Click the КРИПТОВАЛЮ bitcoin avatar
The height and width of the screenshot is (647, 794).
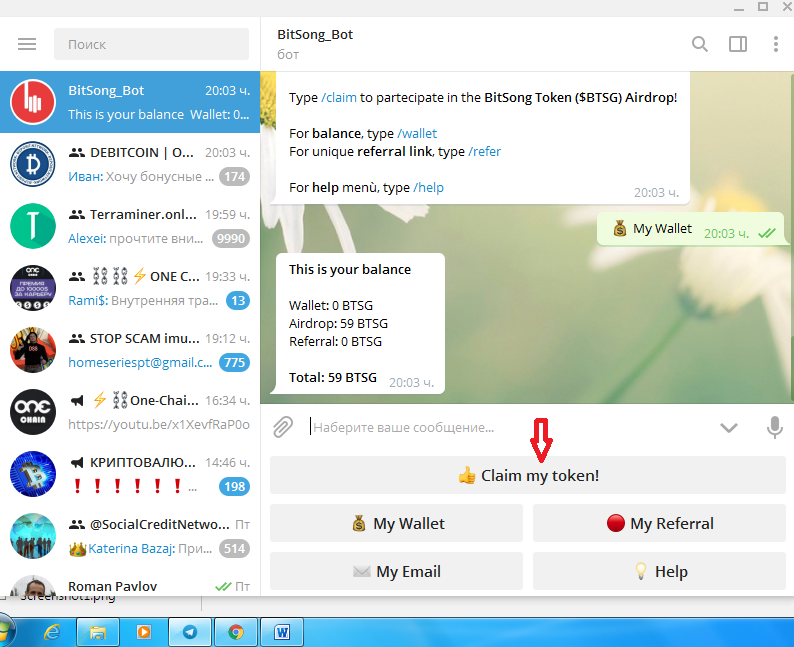[x=33, y=474]
